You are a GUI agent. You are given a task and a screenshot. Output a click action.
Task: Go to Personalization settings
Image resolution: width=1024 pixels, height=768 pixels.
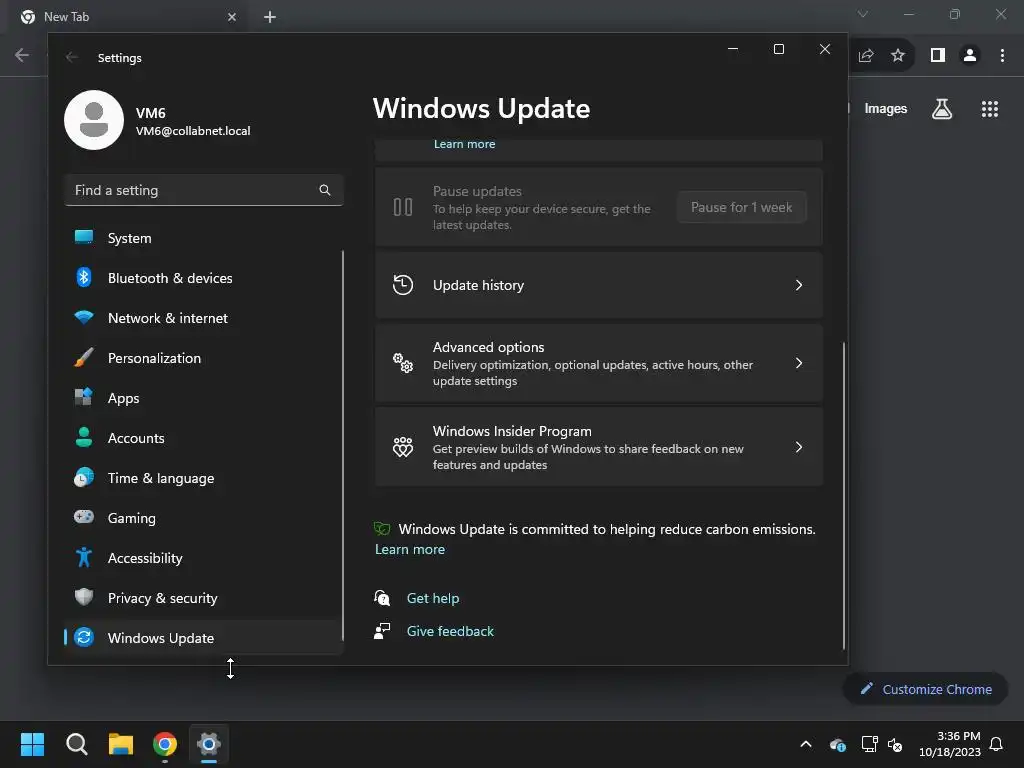click(x=203, y=358)
